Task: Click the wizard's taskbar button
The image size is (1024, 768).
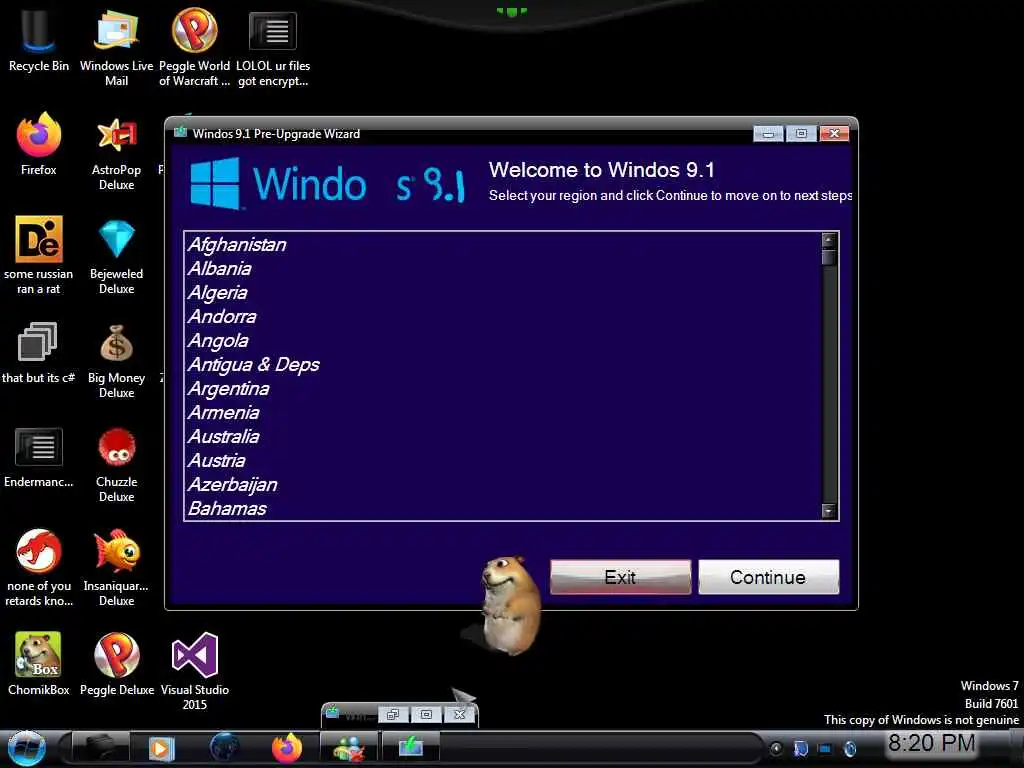Action: tap(411, 748)
